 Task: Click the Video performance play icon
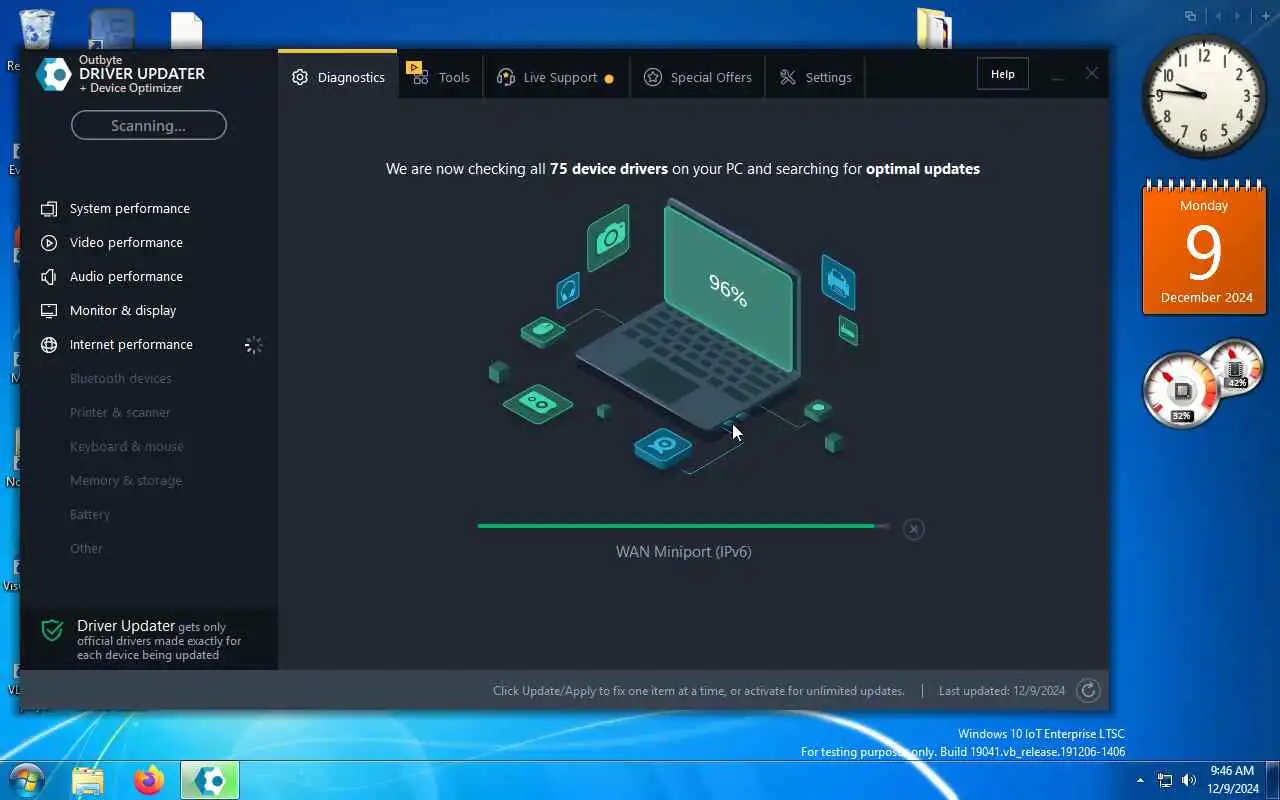(x=49, y=243)
